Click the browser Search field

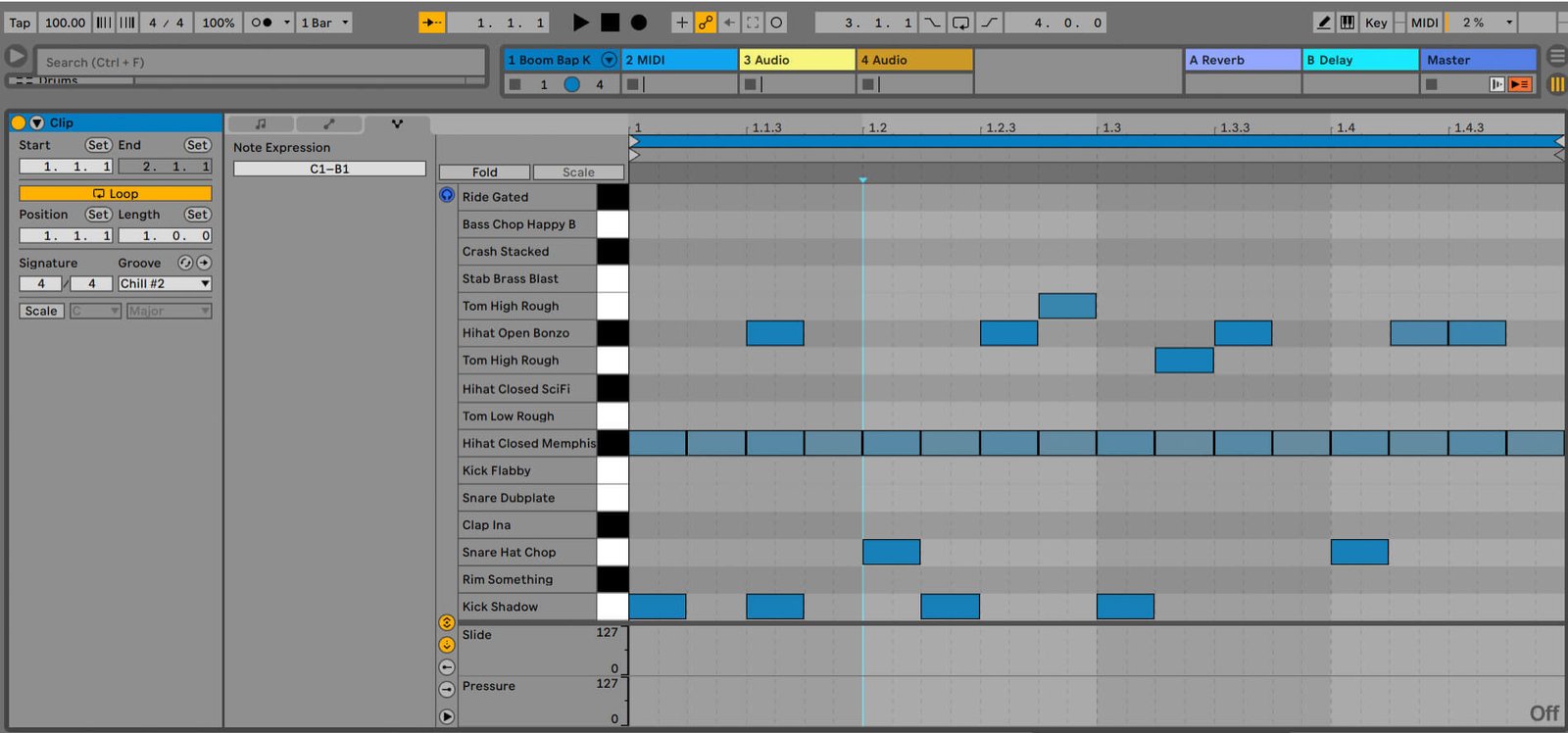261,62
